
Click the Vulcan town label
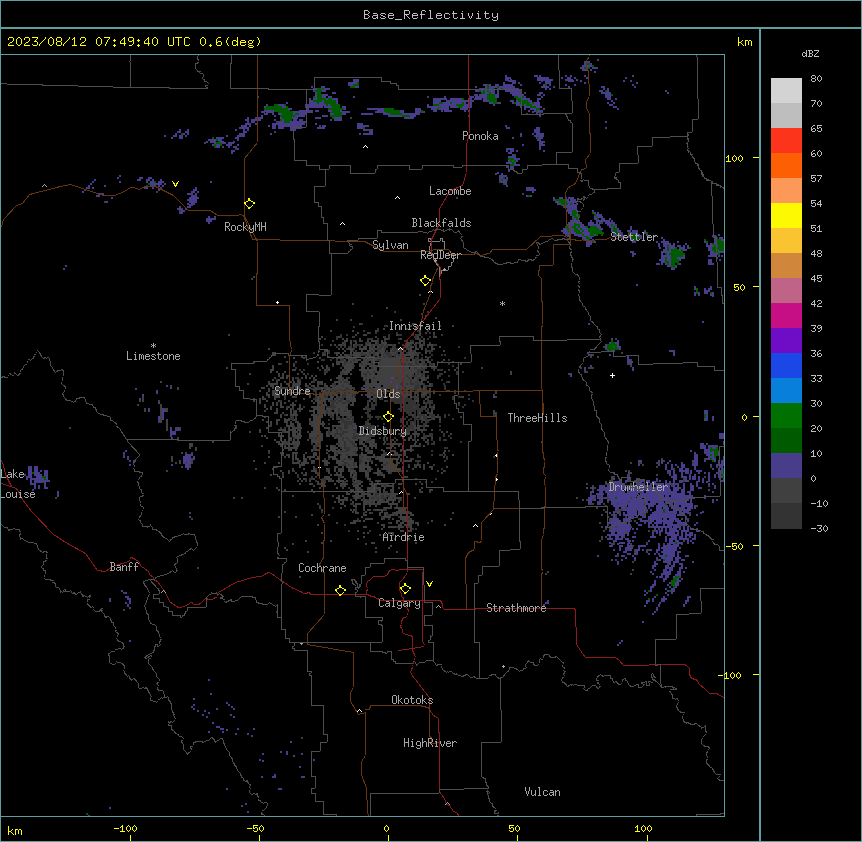pos(542,792)
